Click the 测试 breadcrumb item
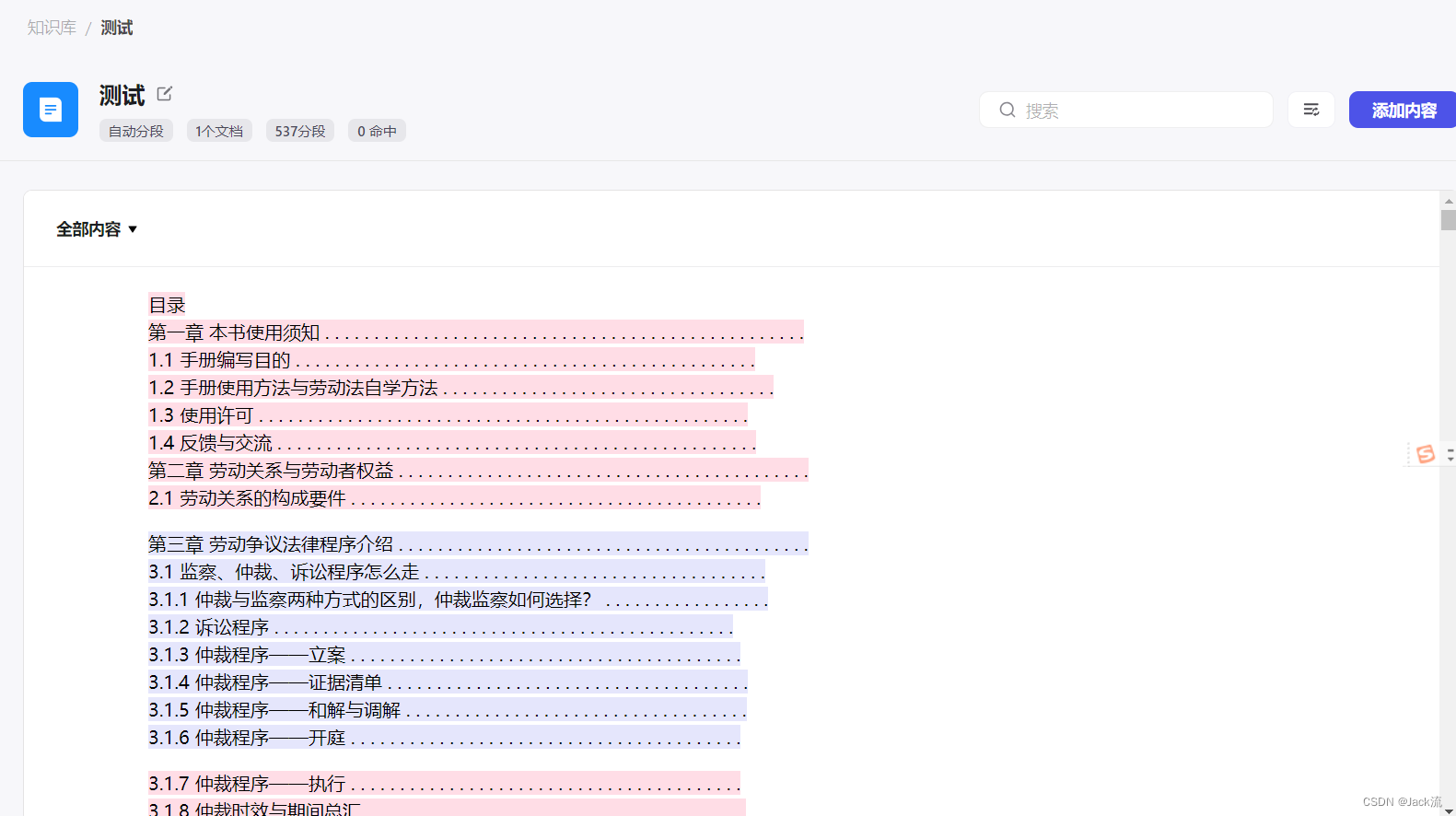The width and height of the screenshot is (1456, 816). (x=117, y=28)
